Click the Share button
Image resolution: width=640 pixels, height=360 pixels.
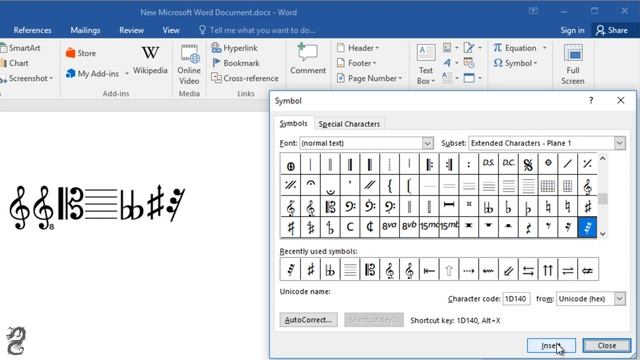611,30
